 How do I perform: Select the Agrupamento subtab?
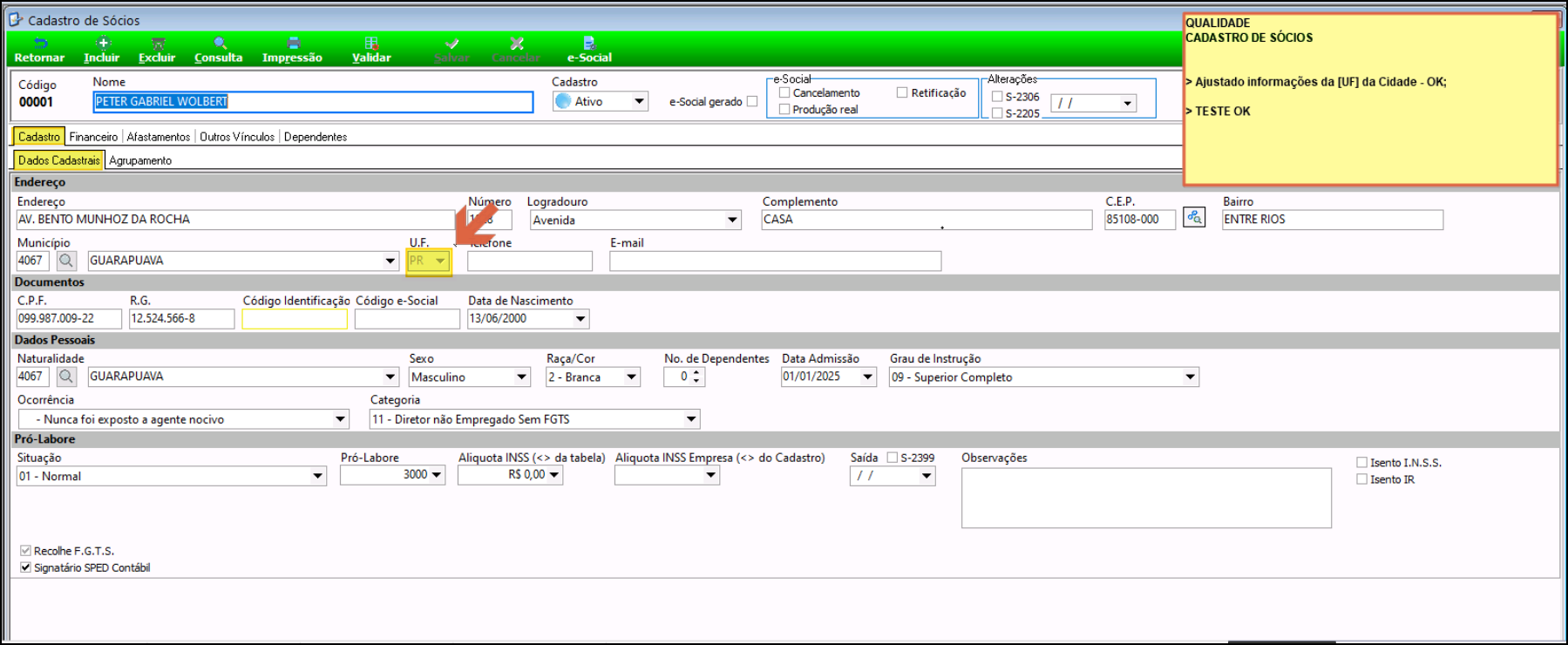140,160
